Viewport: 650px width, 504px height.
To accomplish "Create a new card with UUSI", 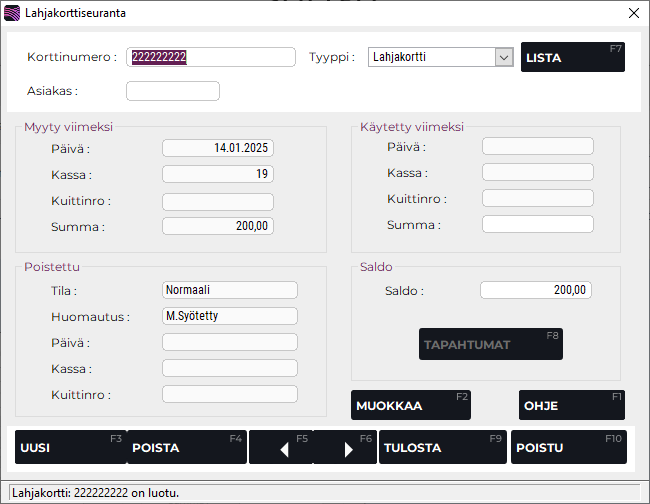I will point(70,447).
